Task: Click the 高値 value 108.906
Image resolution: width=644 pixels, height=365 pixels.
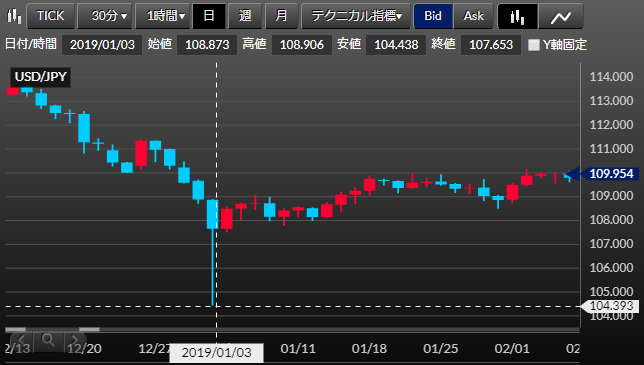Action: [x=302, y=44]
